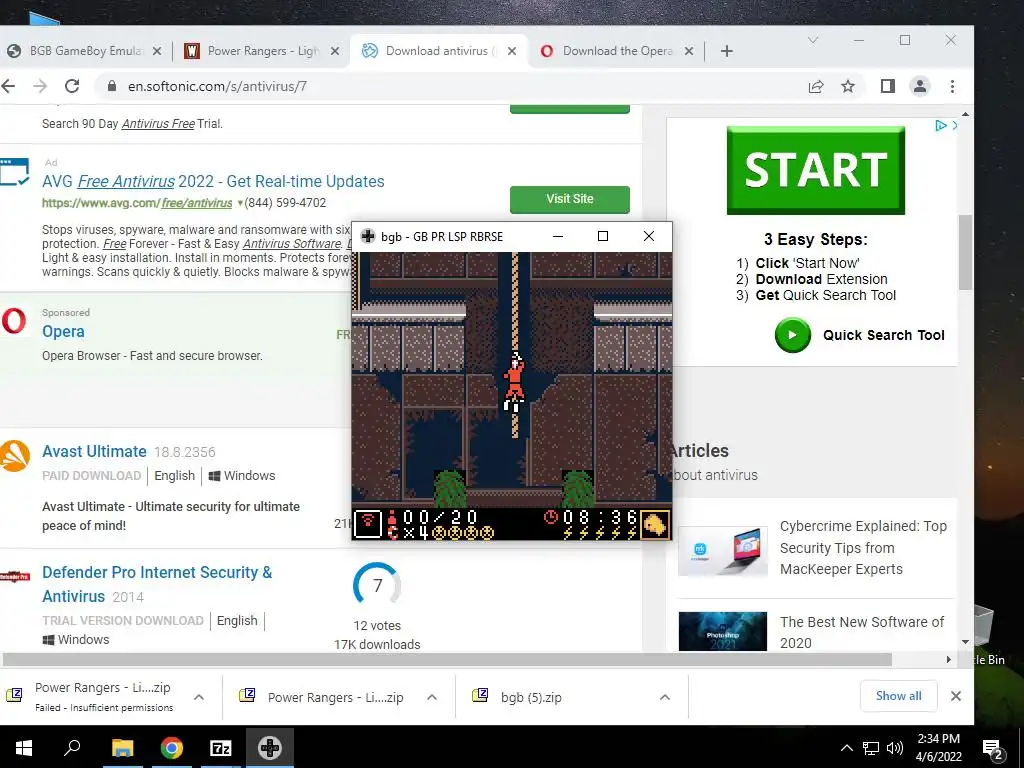
Task: Open taskbar search magnifier
Action: (72, 748)
